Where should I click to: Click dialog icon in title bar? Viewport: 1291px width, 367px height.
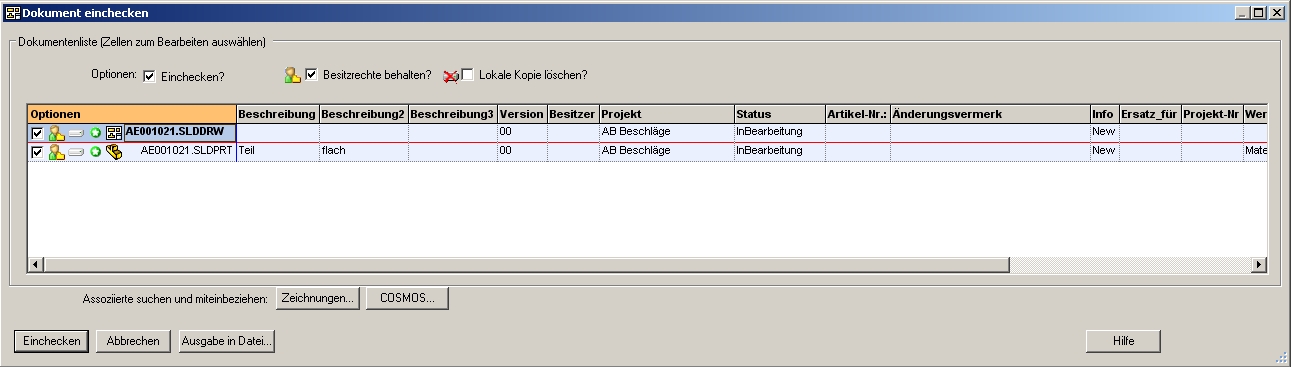click(x=13, y=13)
